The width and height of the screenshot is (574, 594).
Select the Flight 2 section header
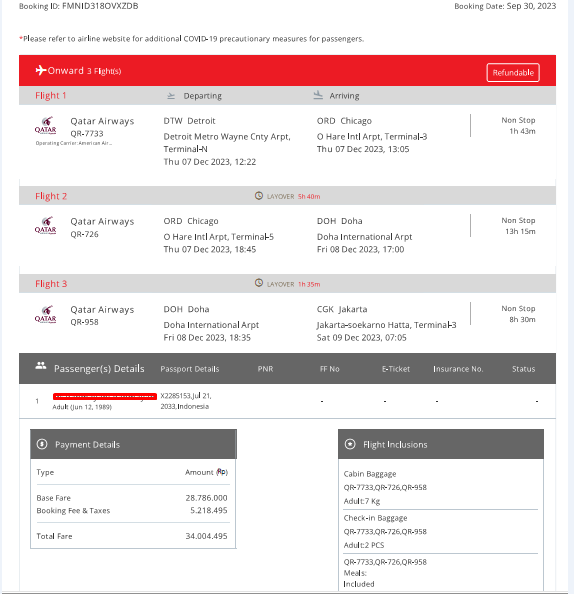287,196
